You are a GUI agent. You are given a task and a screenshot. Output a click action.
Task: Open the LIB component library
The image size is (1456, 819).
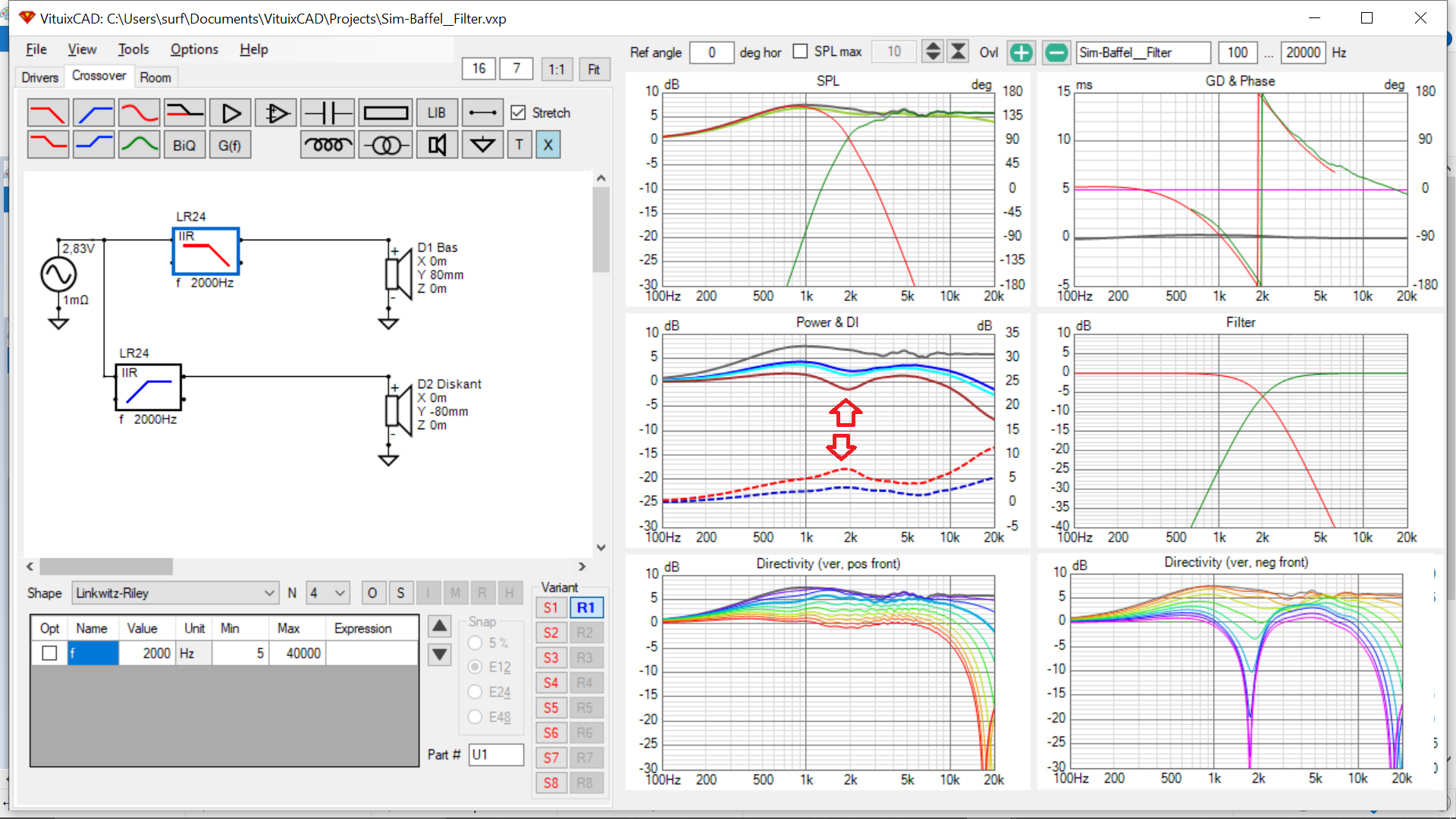437,113
